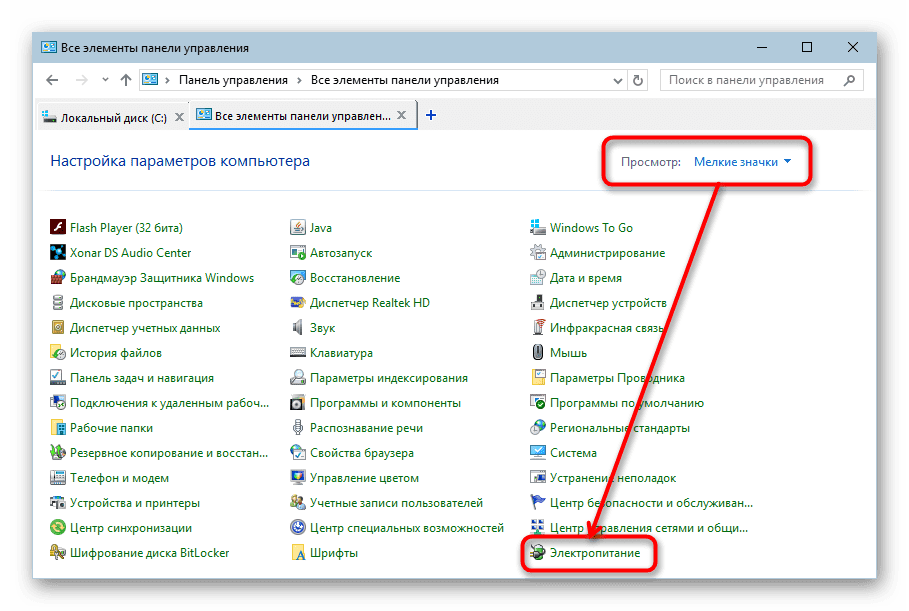Click the Распознавание речи microphone icon
Viewport: 909px width, 611px height.
coord(297,427)
